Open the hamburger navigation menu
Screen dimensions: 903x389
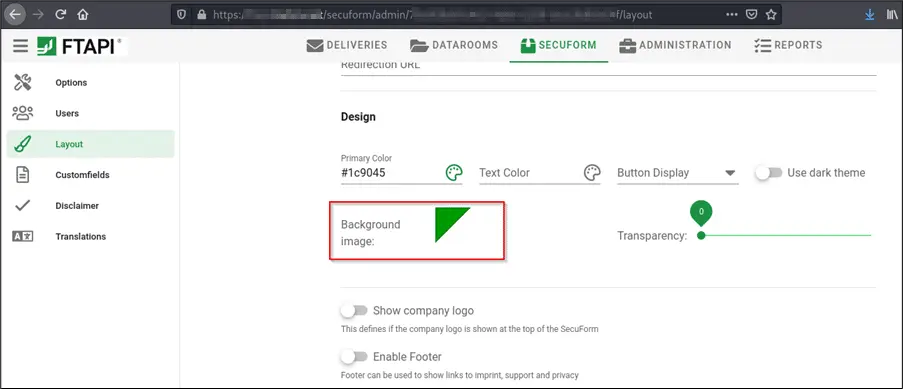pyautogui.click(x=21, y=46)
